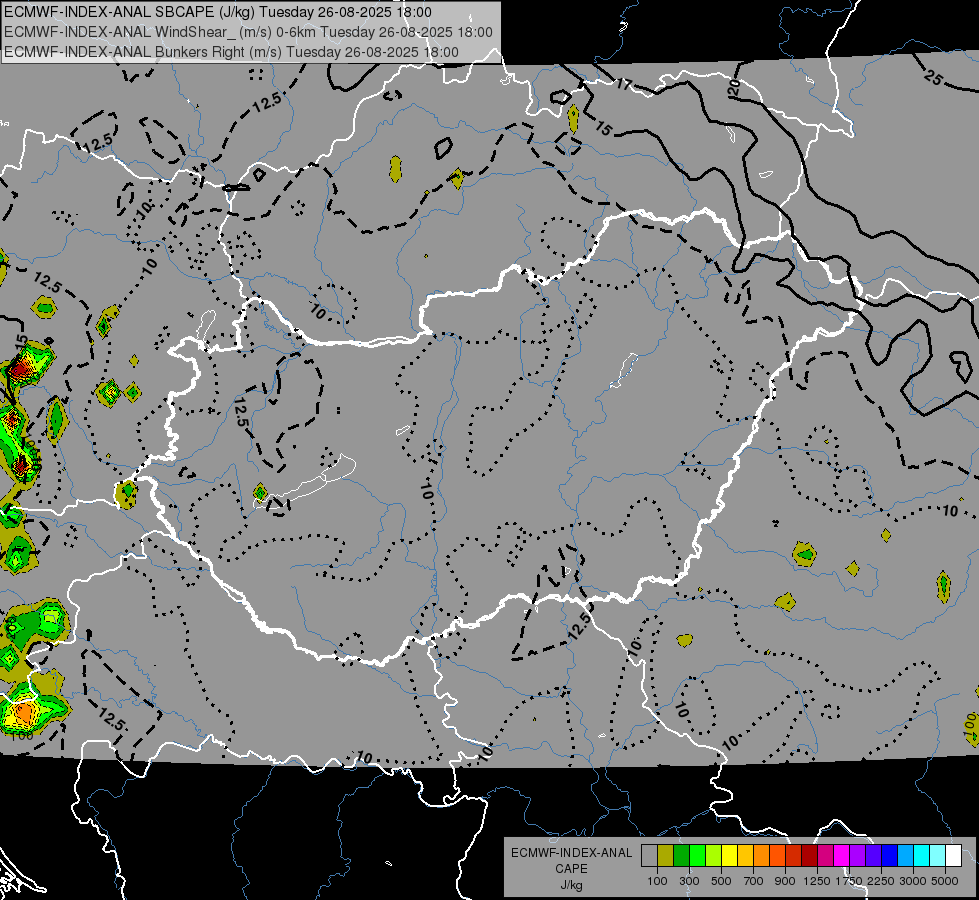Screen dimensions: 979x900
Task: Pick the red-orange swatch before the 900 tick
Action: tap(777, 856)
